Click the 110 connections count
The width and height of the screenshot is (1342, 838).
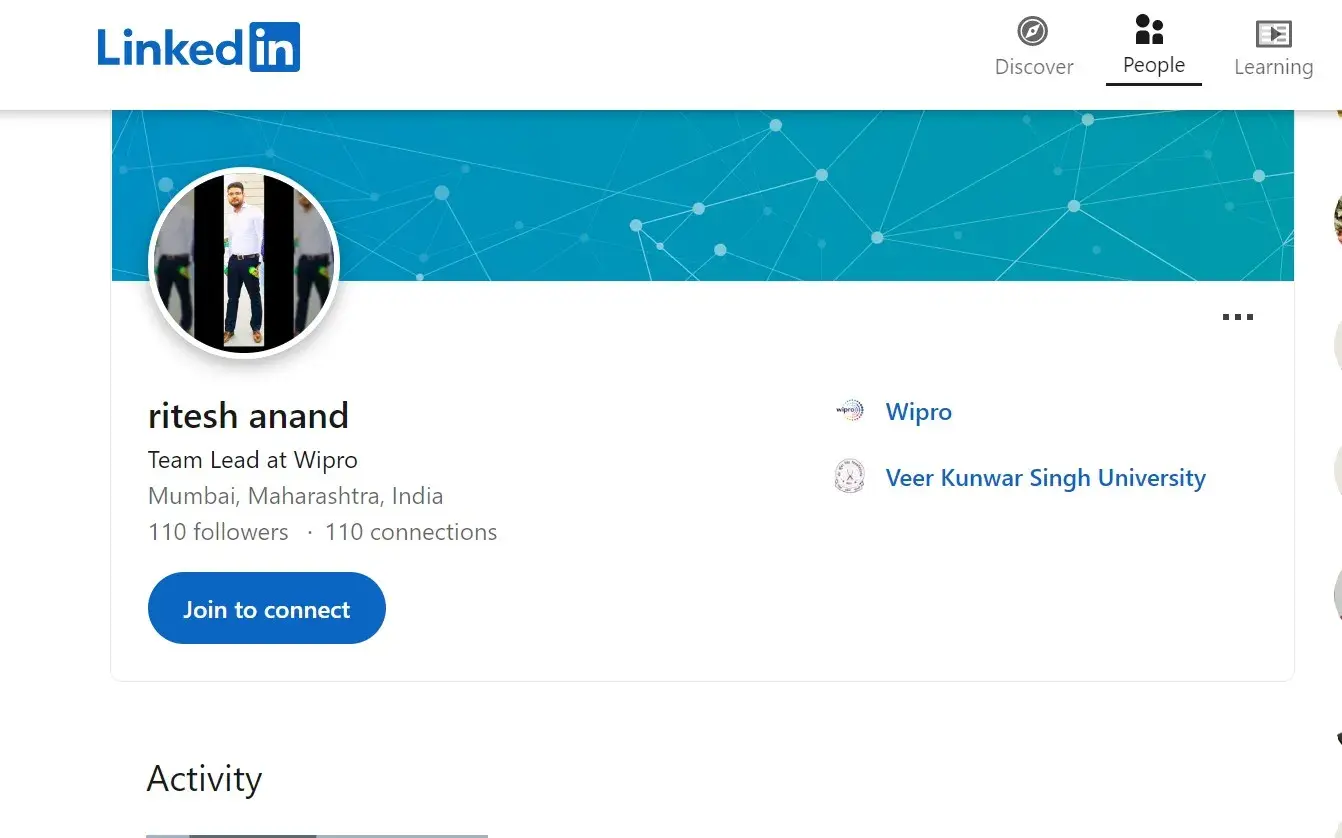click(x=410, y=532)
